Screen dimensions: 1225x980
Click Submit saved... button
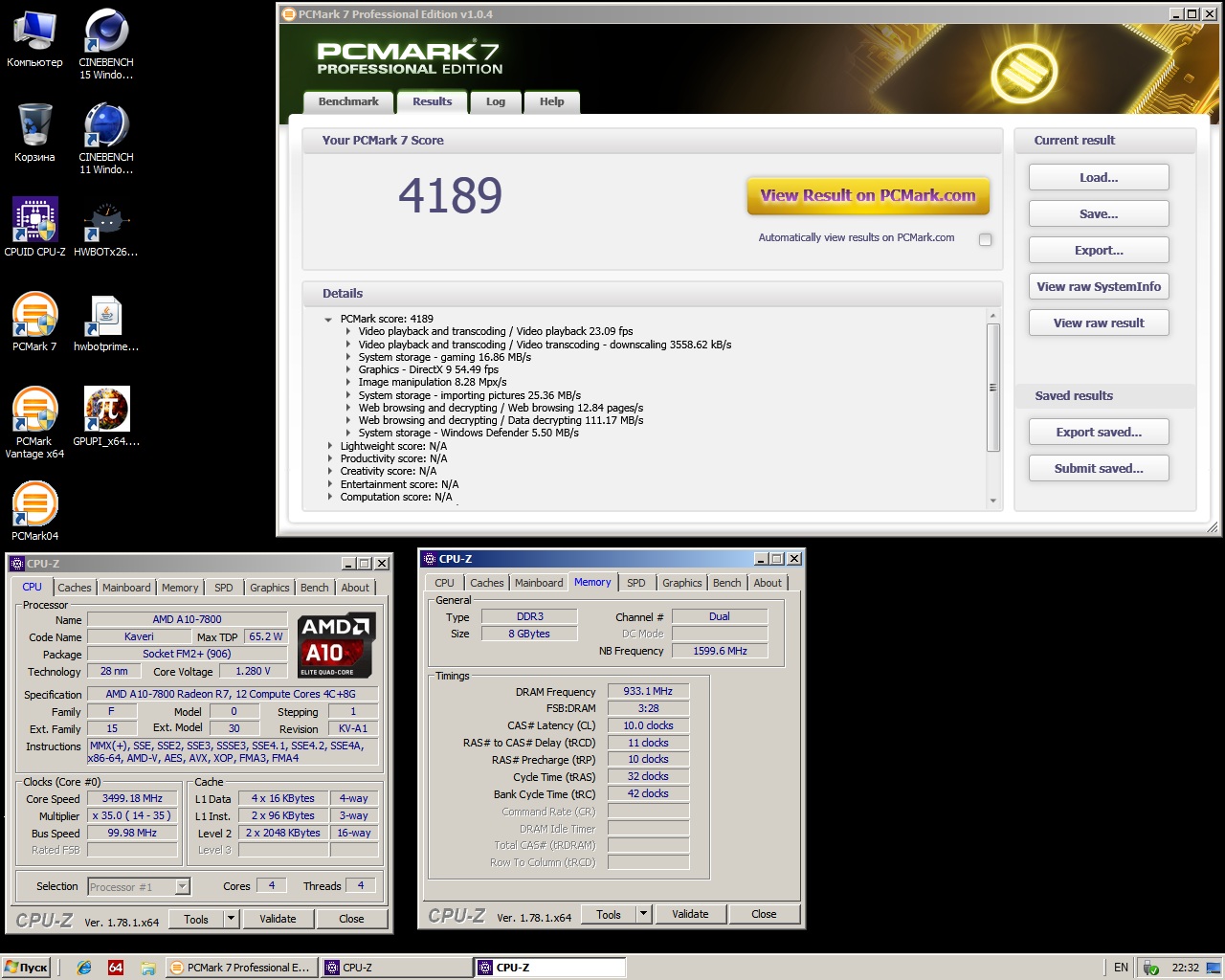click(x=1099, y=469)
